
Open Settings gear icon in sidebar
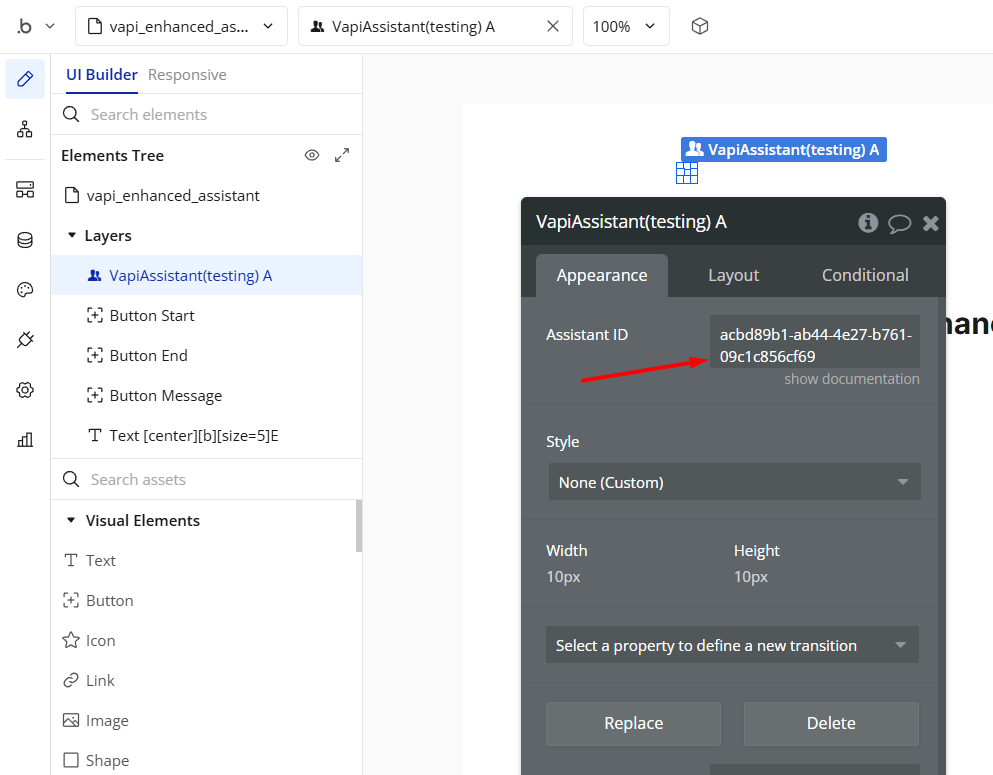[x=25, y=390]
